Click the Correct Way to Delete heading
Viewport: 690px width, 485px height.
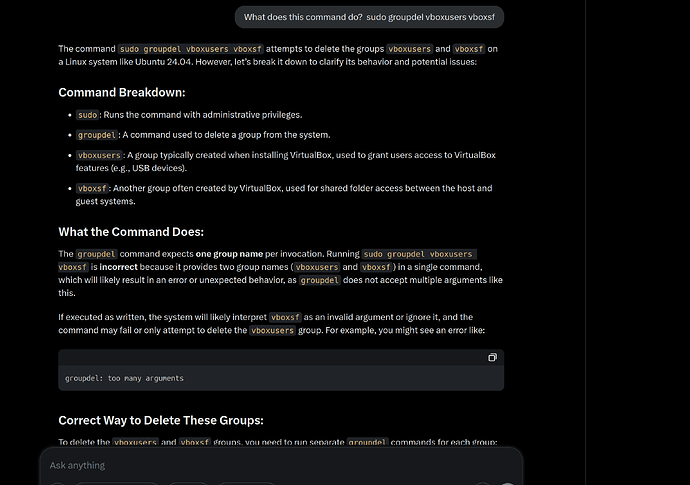coord(160,420)
